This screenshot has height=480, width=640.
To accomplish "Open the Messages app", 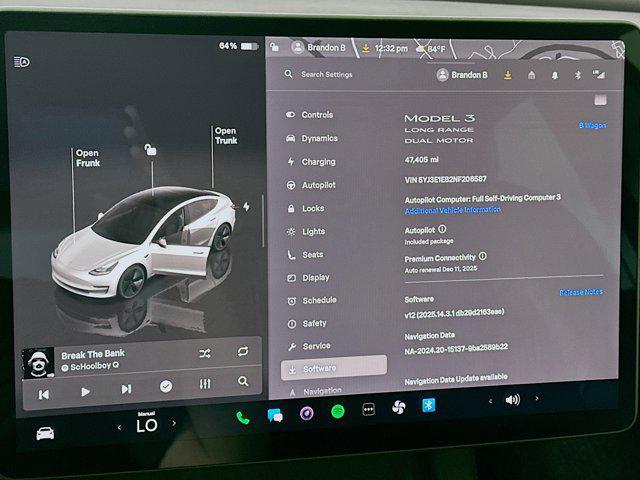I will pos(275,416).
